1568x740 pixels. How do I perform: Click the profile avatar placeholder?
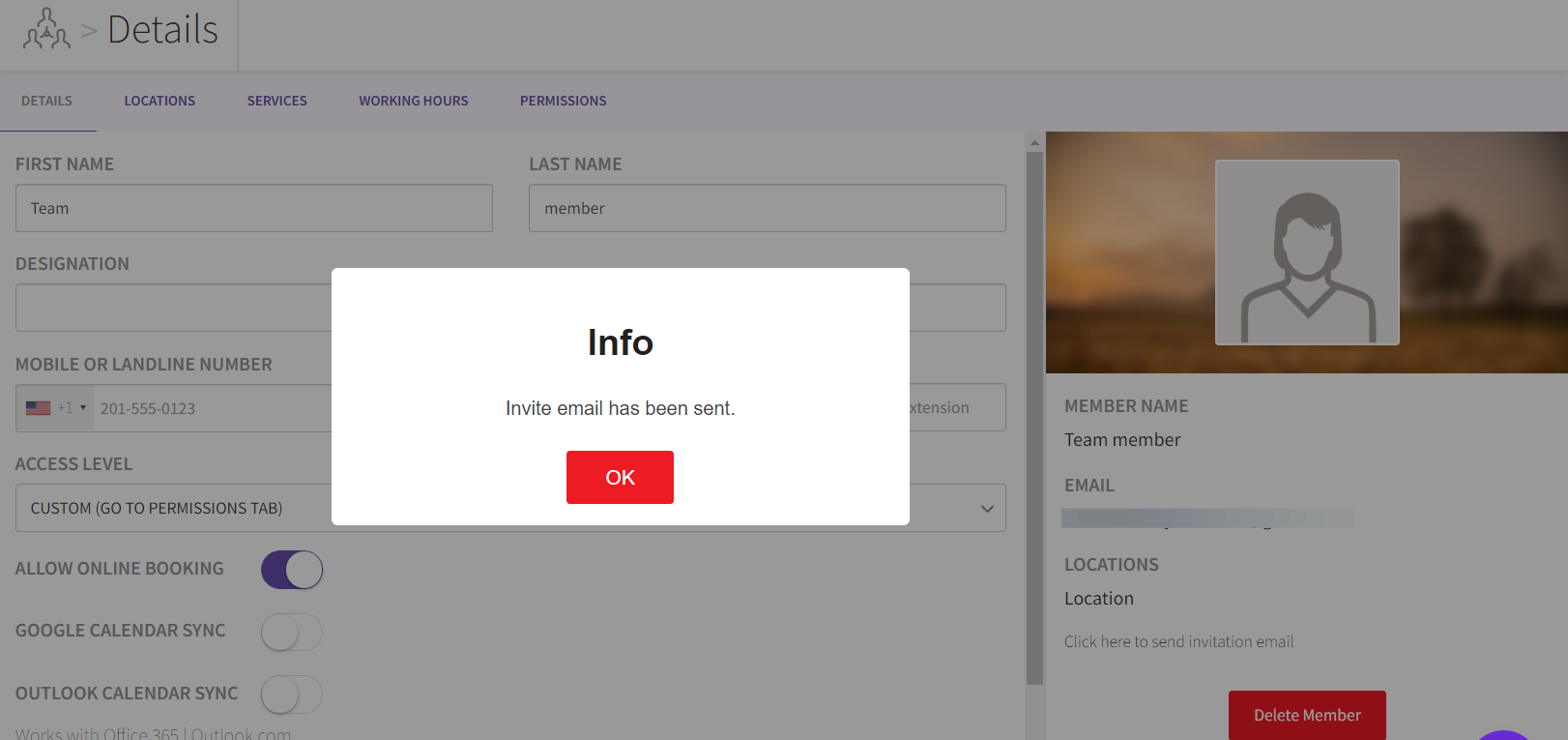[1307, 252]
